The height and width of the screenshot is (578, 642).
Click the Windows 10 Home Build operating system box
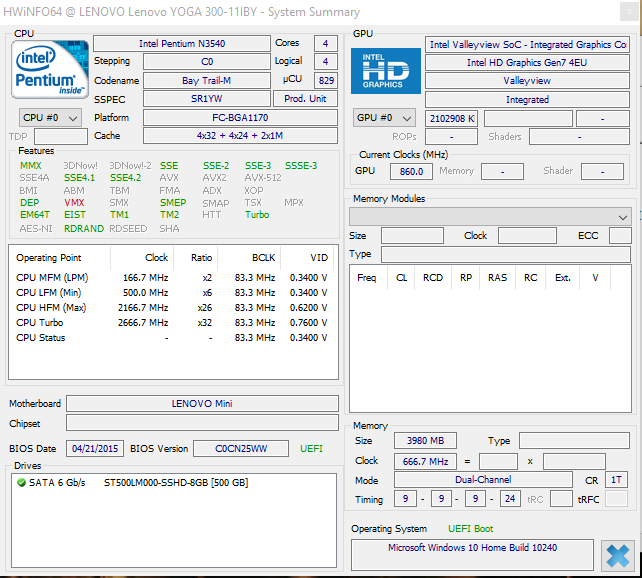coord(472,549)
